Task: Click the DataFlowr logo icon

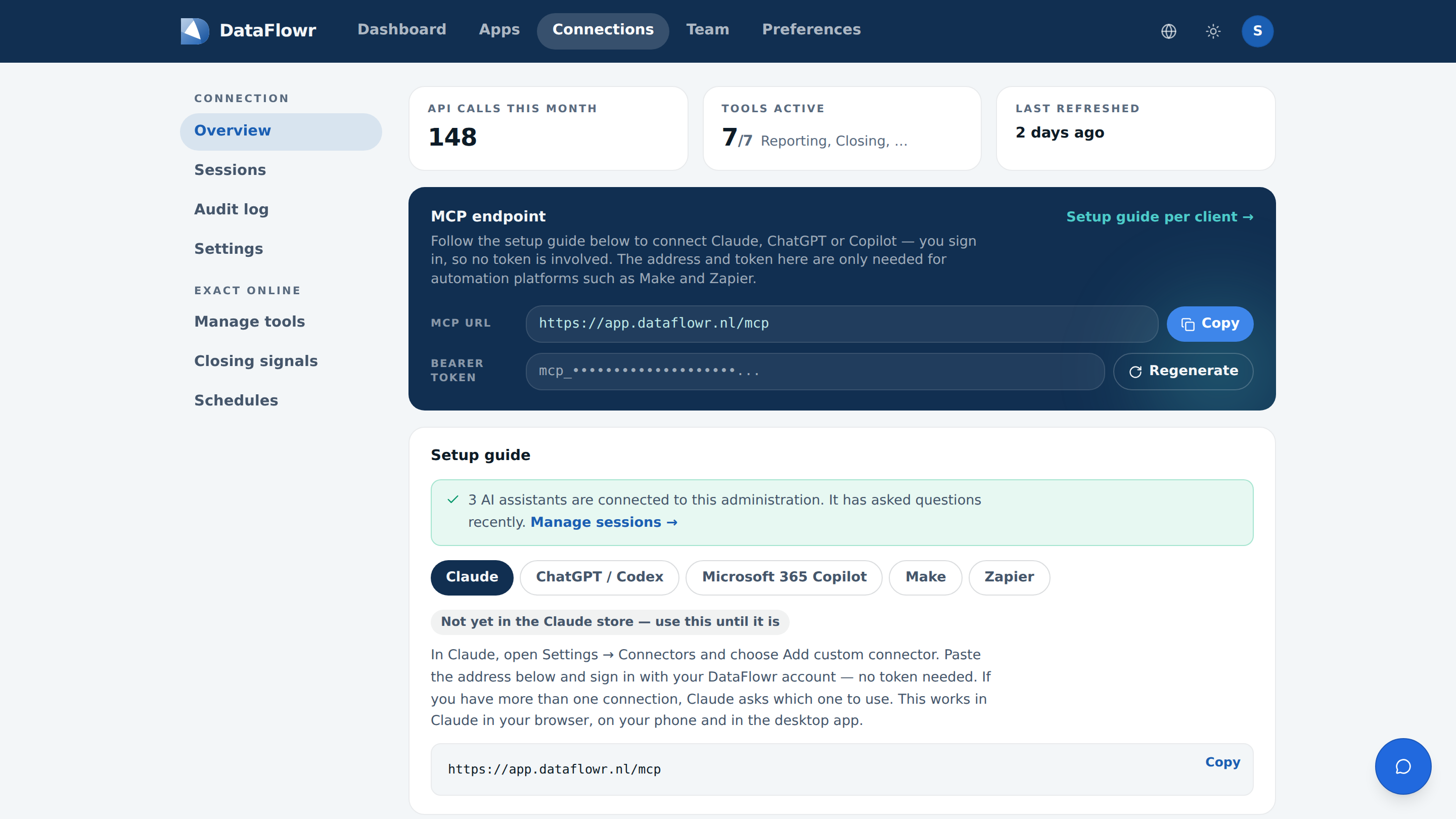Action: (x=195, y=30)
